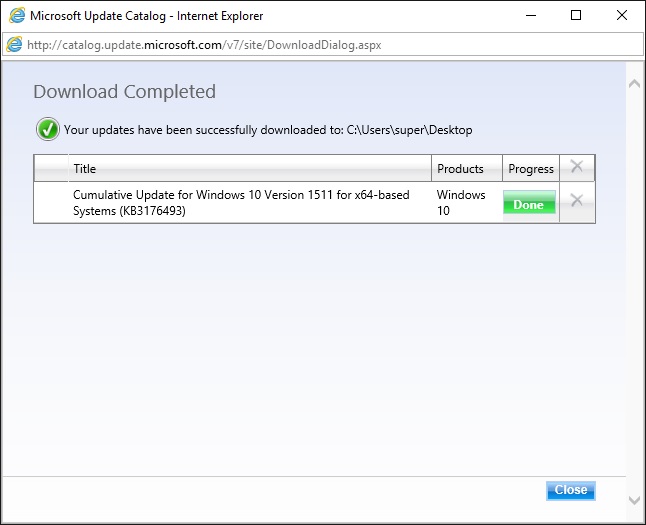The width and height of the screenshot is (646, 525).
Task: Click the Windows 10 product cell
Action: pyautogui.click(x=461, y=203)
